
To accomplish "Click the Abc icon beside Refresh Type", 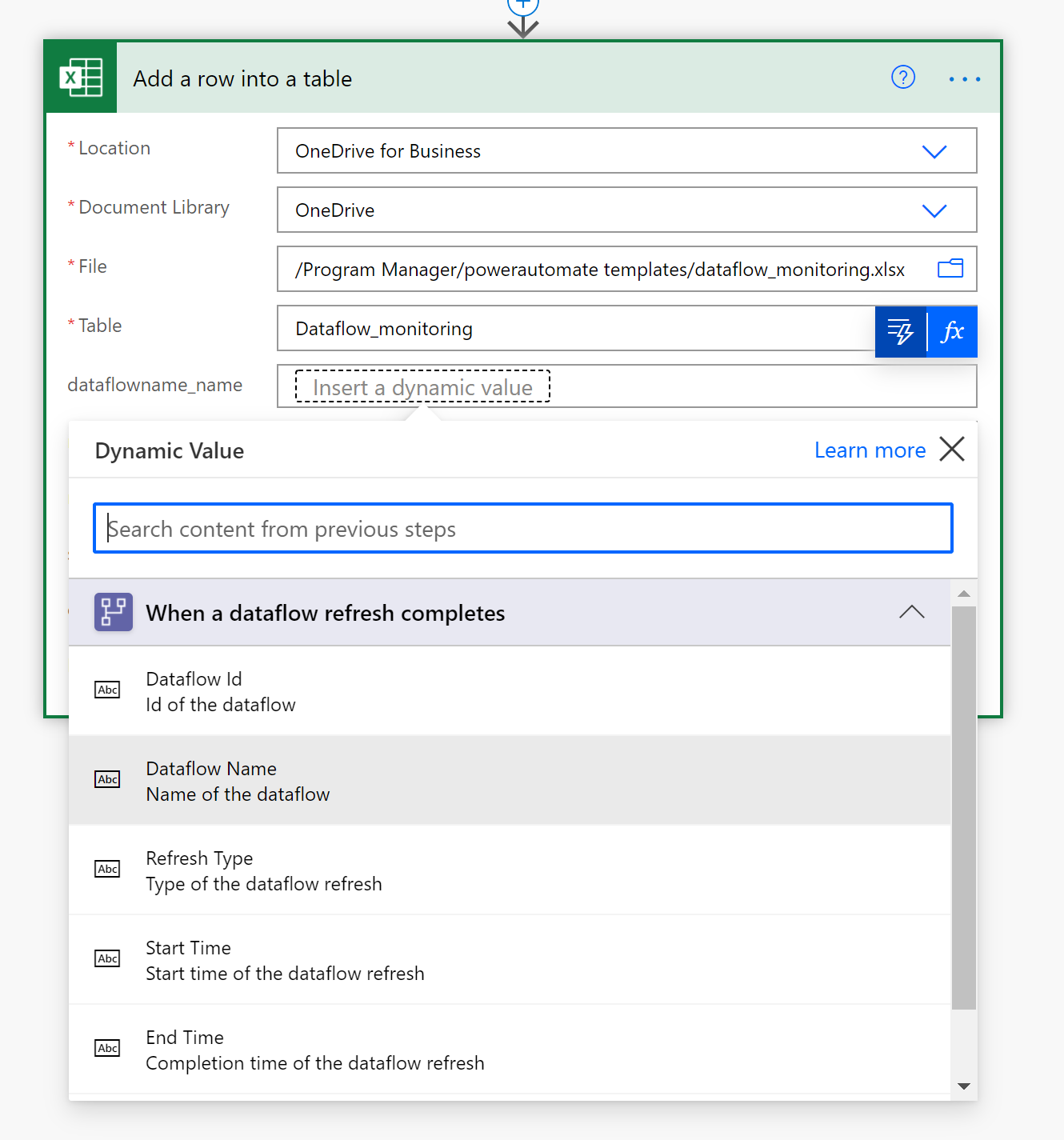I will (x=108, y=869).
